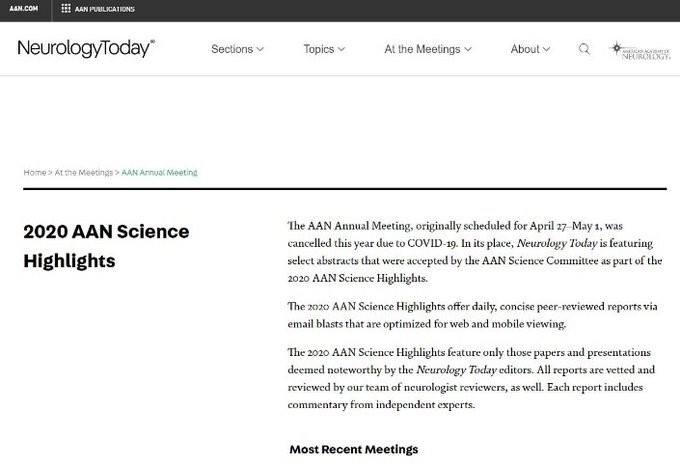The image size is (680, 465).
Task: Click the search magnifier icon
Action: pyautogui.click(x=584, y=49)
